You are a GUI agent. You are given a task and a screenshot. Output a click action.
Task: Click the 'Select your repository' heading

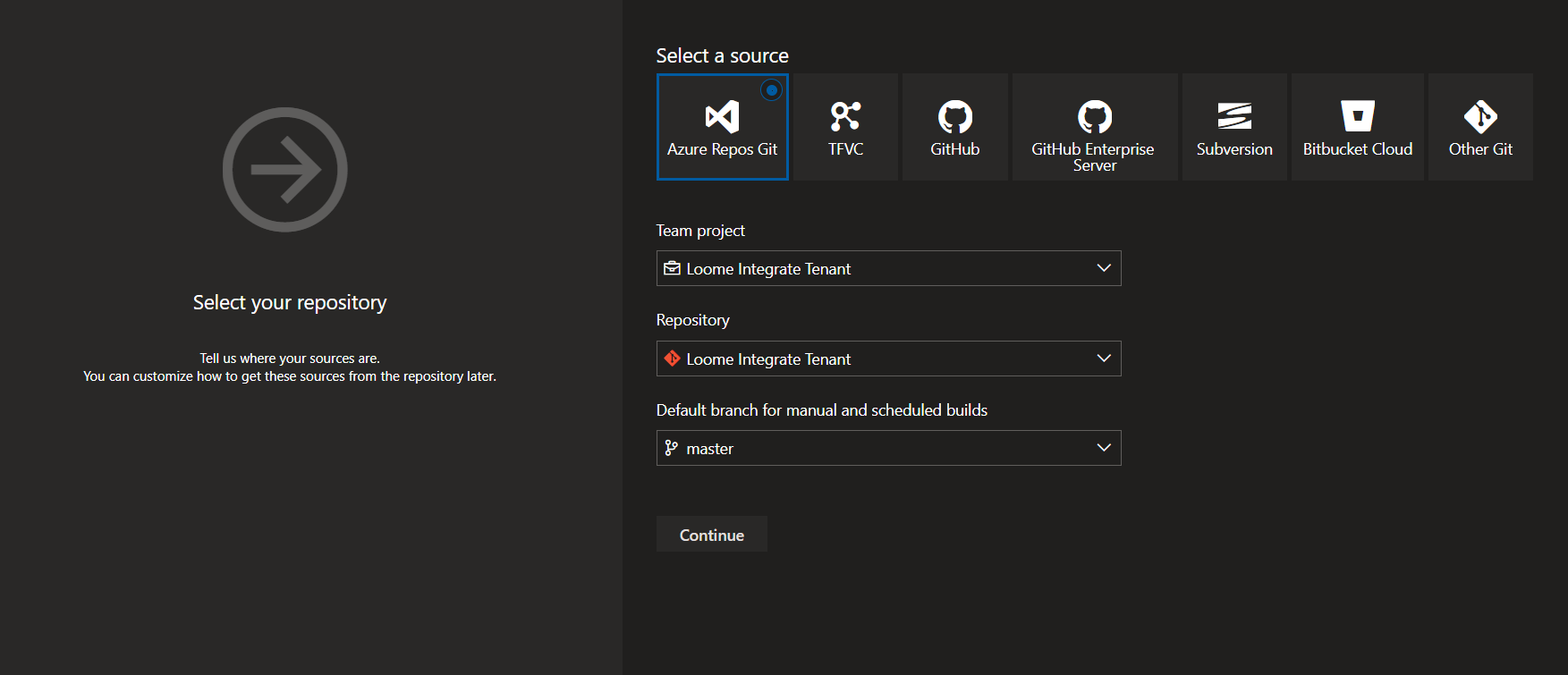pyautogui.click(x=290, y=302)
